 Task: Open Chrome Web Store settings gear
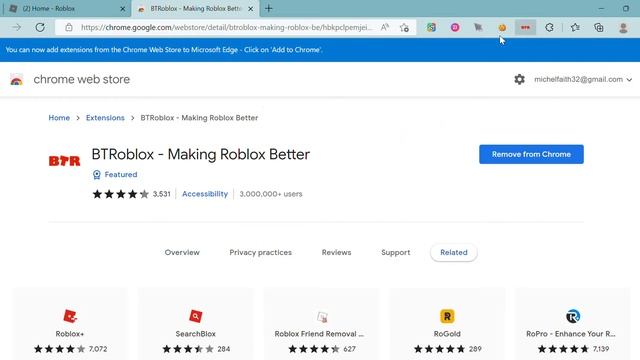point(519,79)
